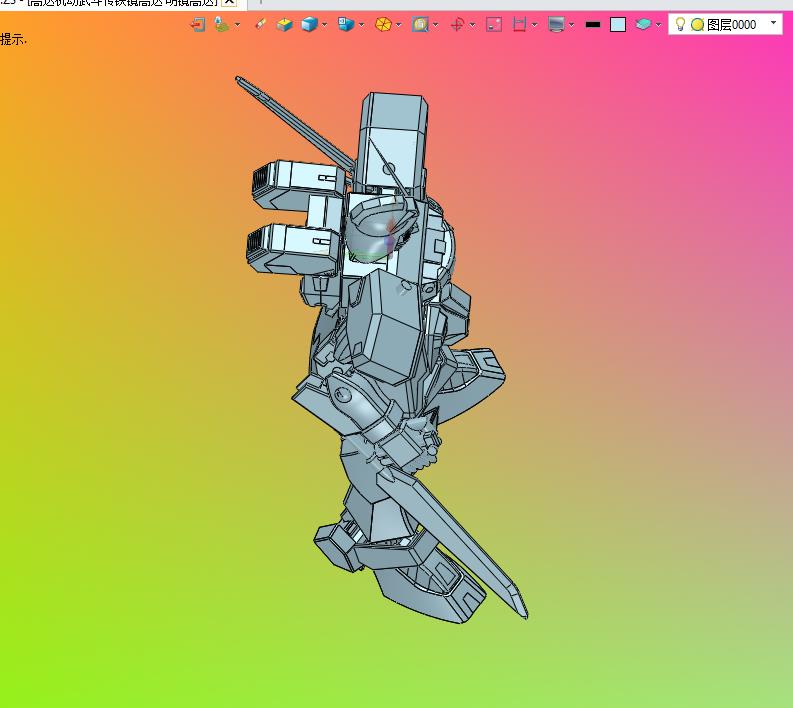Click the yellow circle layer color icon

697,24
